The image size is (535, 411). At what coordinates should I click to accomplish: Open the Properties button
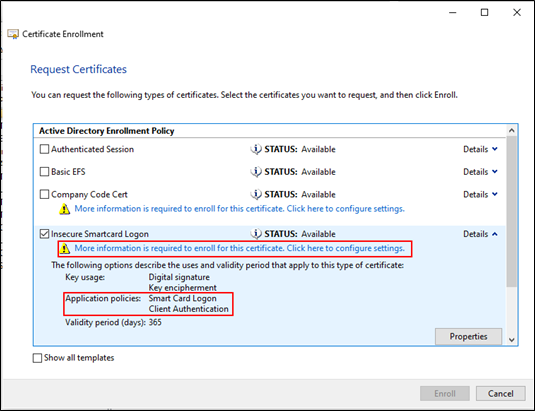[x=468, y=336]
